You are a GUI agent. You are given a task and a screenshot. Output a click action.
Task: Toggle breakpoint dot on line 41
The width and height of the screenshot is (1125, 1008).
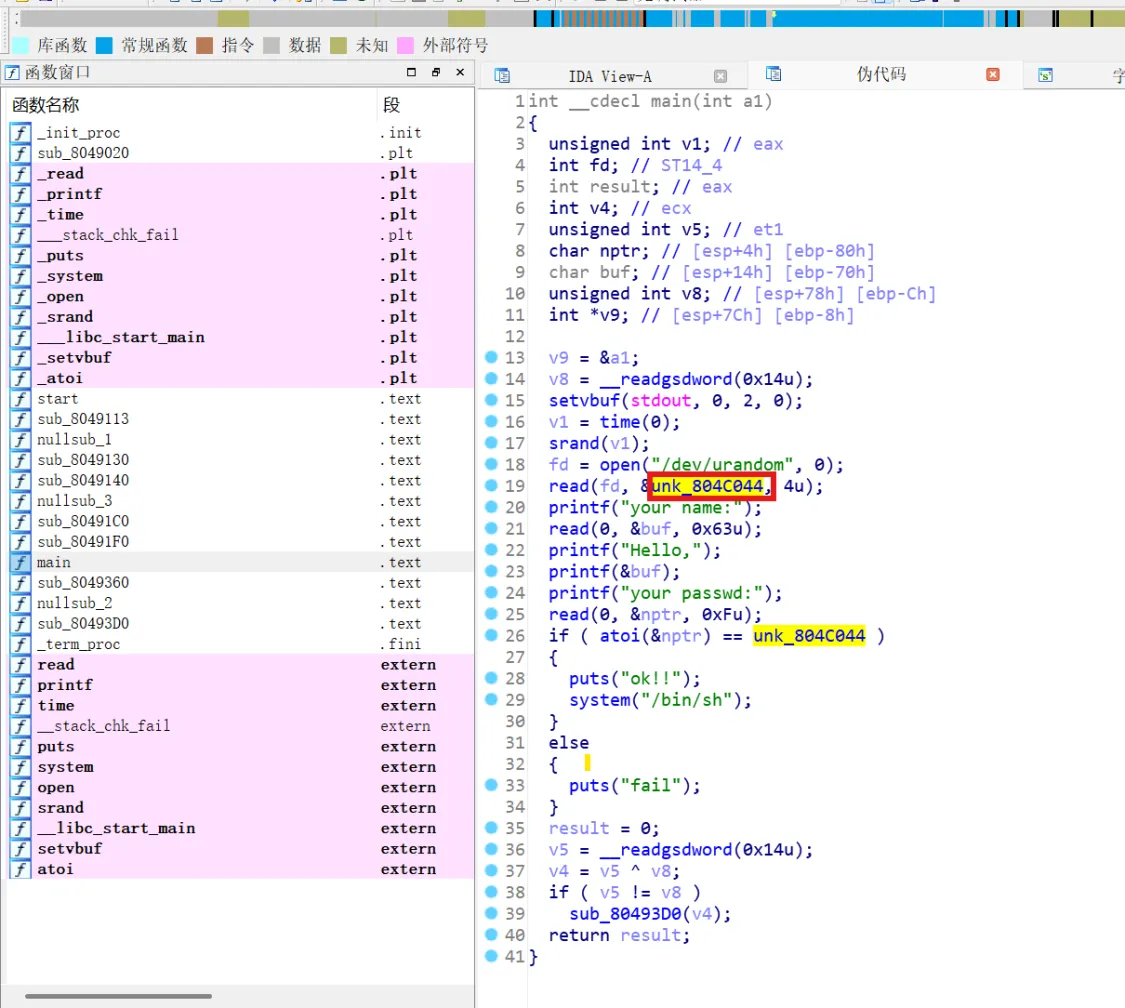click(x=491, y=955)
